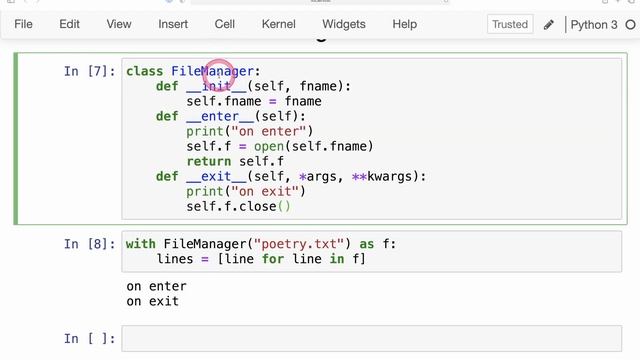640x360 pixels.
Task: Click the "poetry.txt" string
Action: 298,244
